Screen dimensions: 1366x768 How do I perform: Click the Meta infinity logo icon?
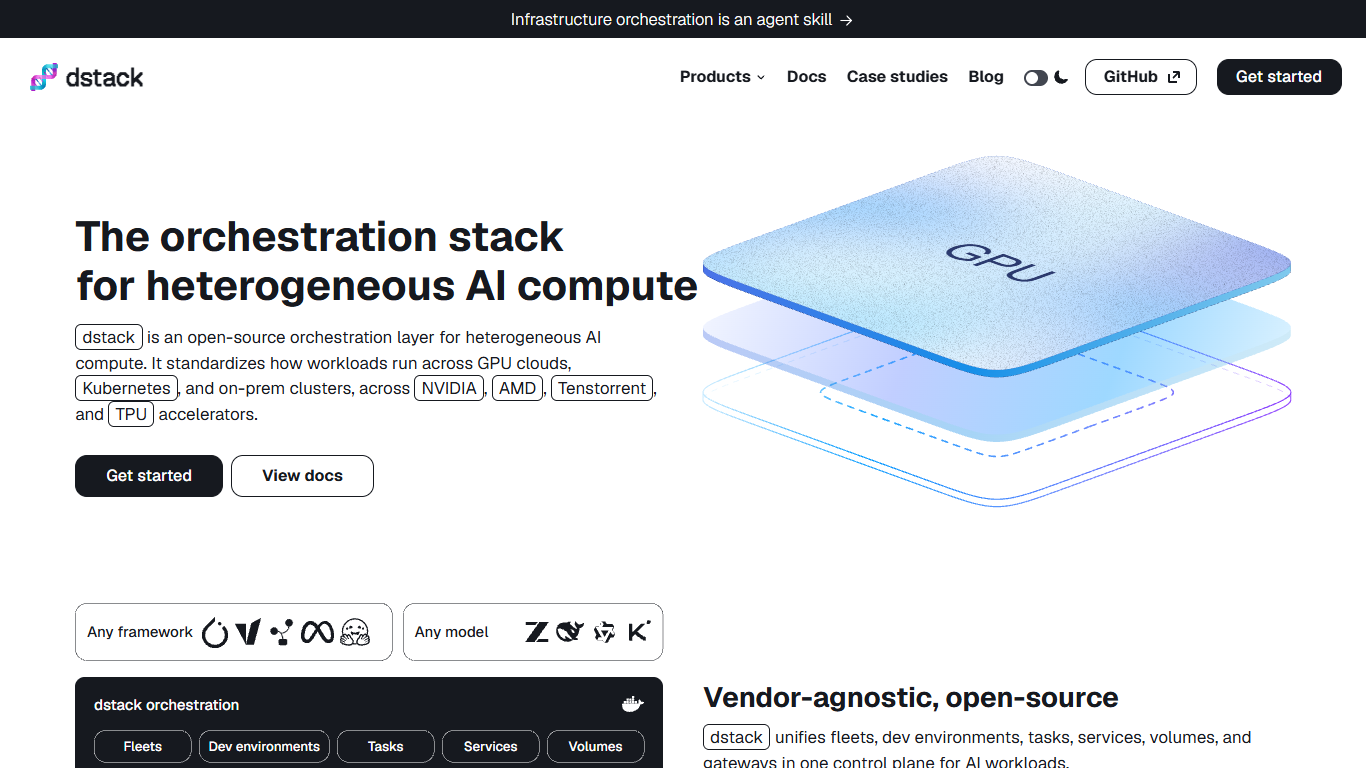317,632
